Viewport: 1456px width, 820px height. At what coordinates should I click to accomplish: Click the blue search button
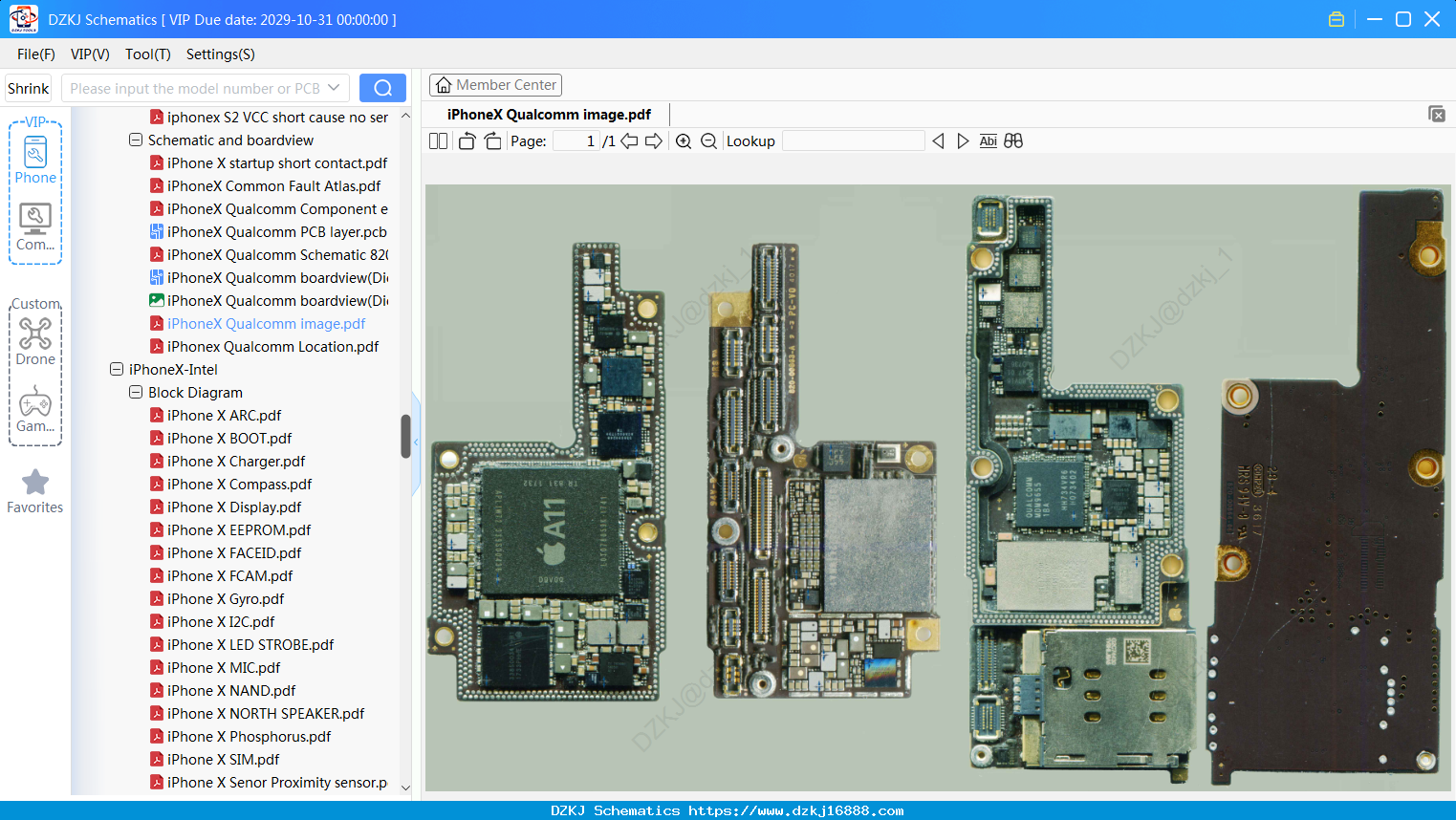point(382,88)
